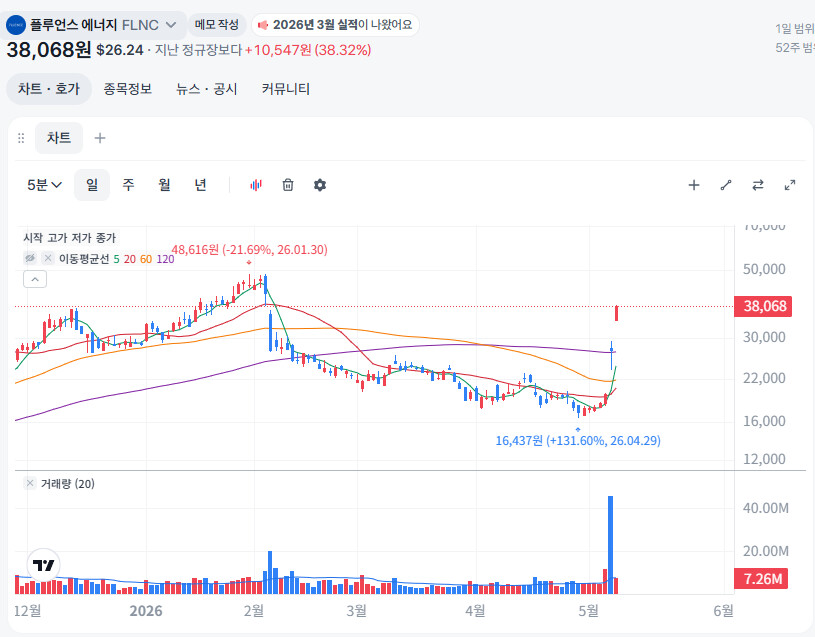
Task: Expand chart to fullscreen
Action: [790, 185]
